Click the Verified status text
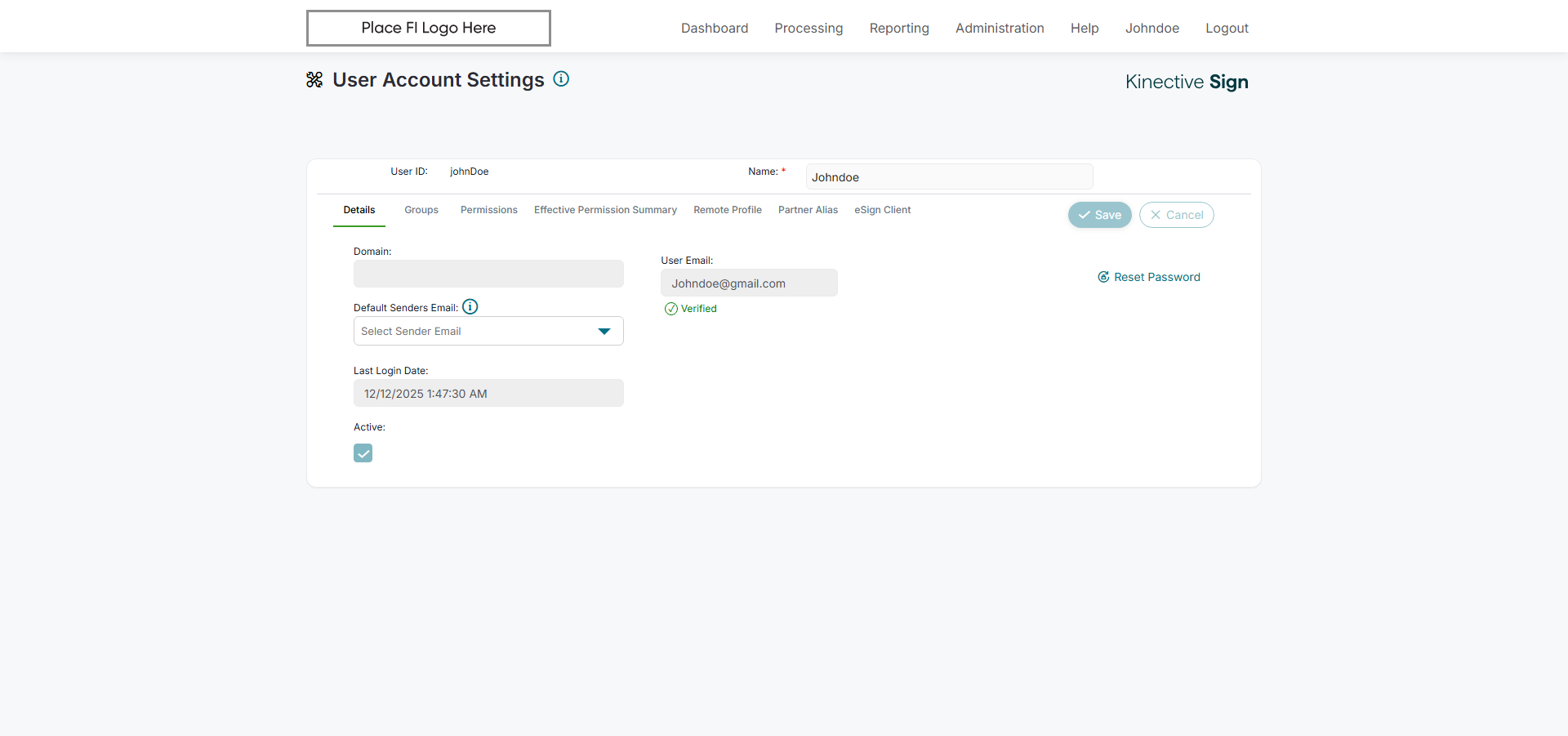1568x736 pixels. pyautogui.click(x=699, y=309)
